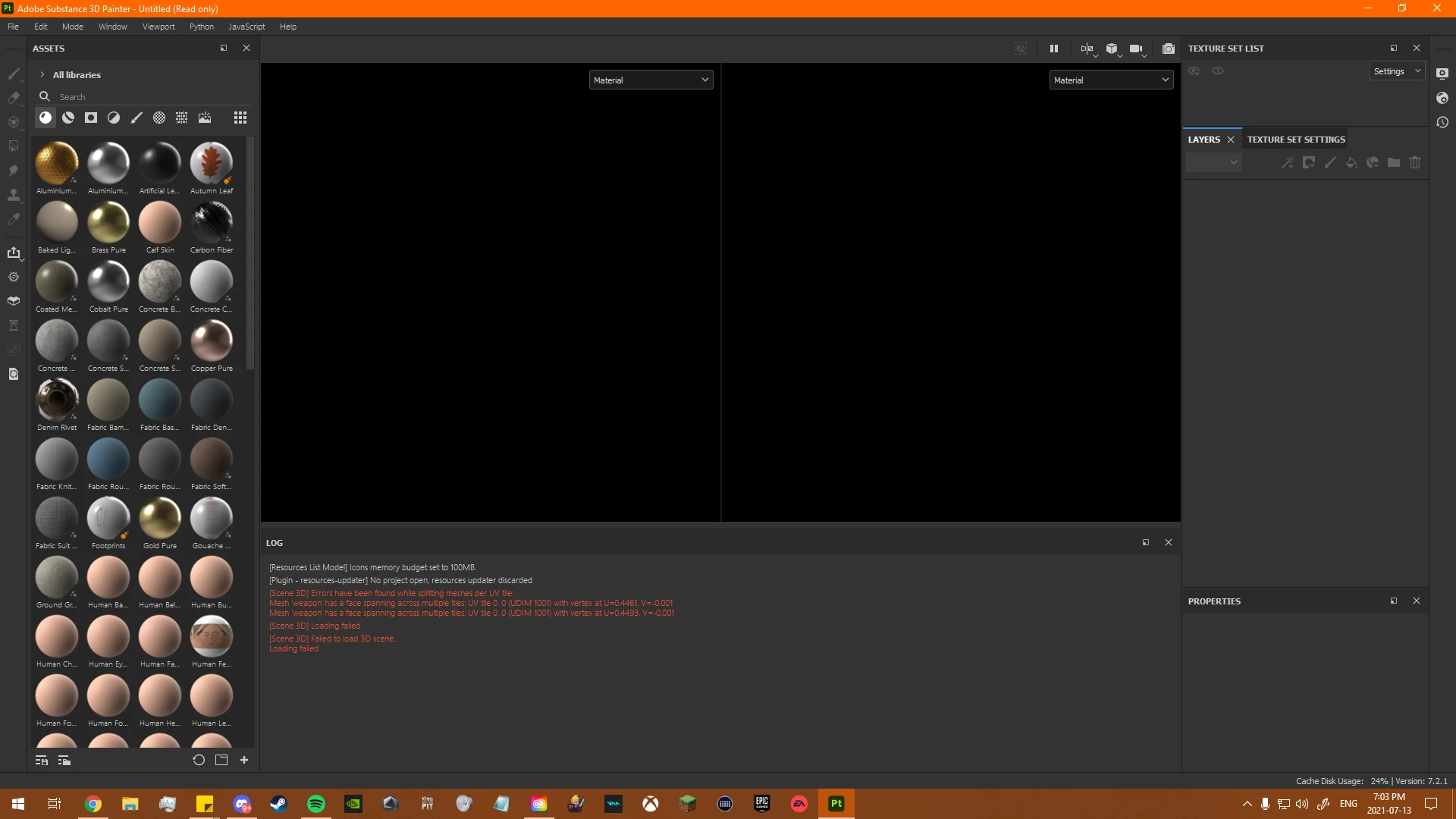Filter assets by Alphas category

(159, 118)
